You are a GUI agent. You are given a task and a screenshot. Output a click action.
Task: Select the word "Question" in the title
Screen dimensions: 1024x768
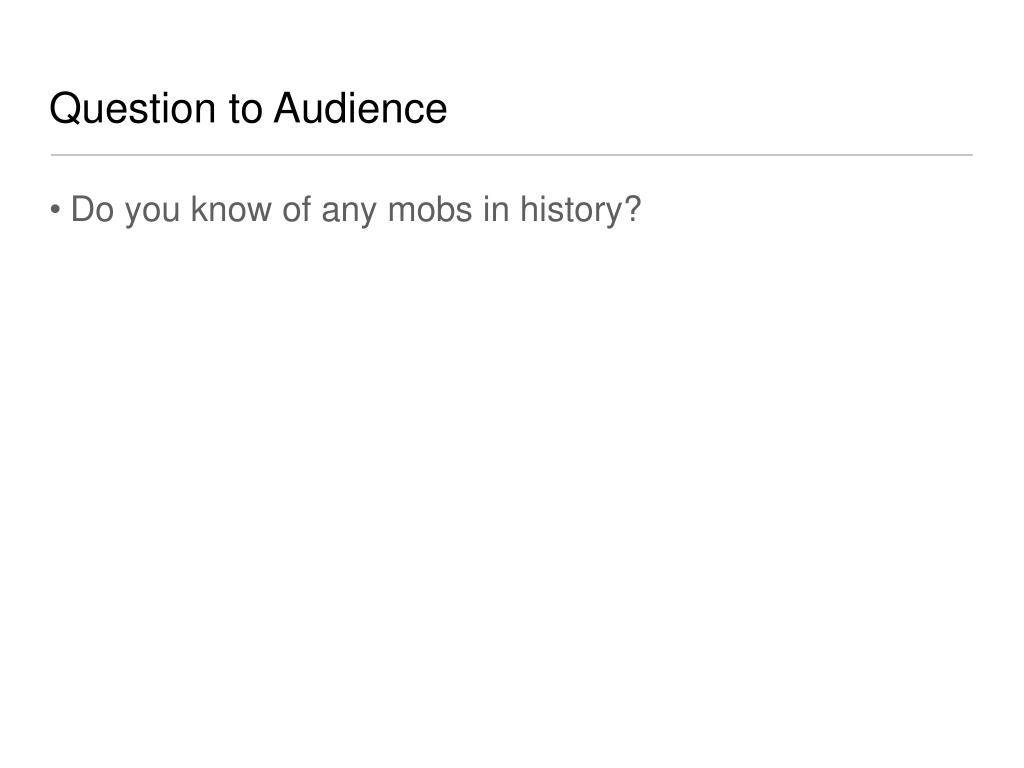coord(133,108)
